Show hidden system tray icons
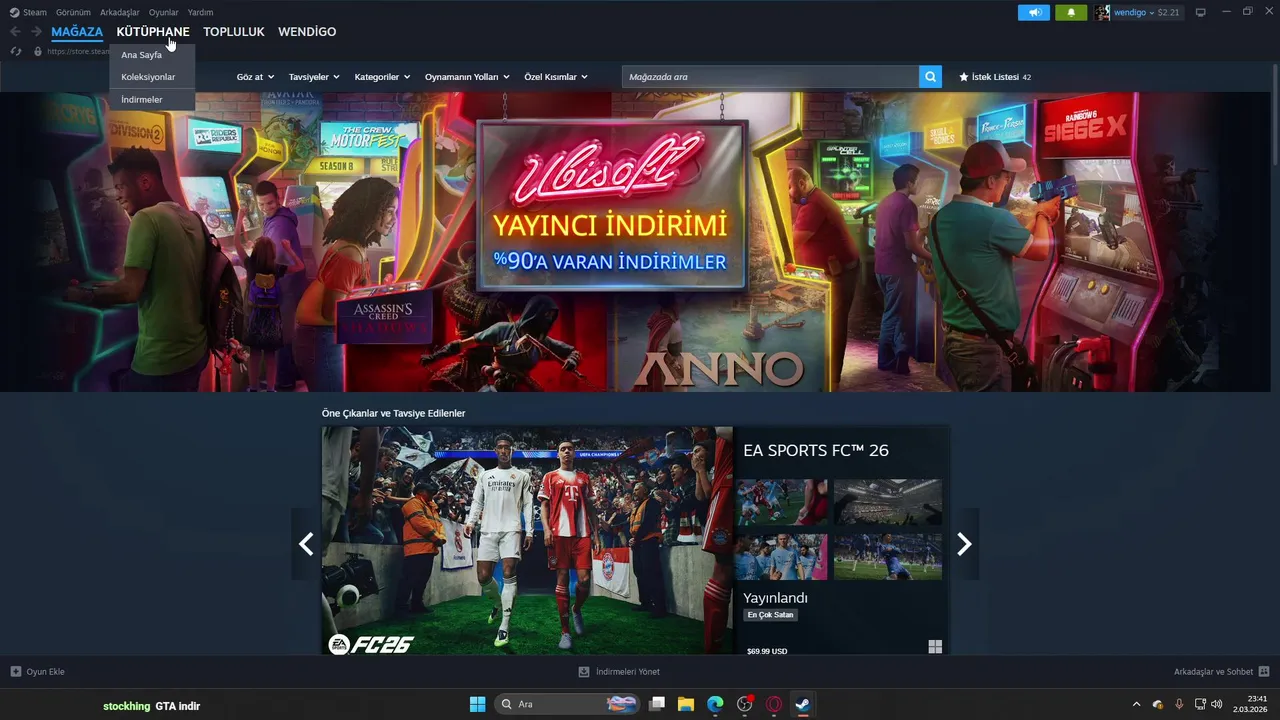 [x=1136, y=704]
